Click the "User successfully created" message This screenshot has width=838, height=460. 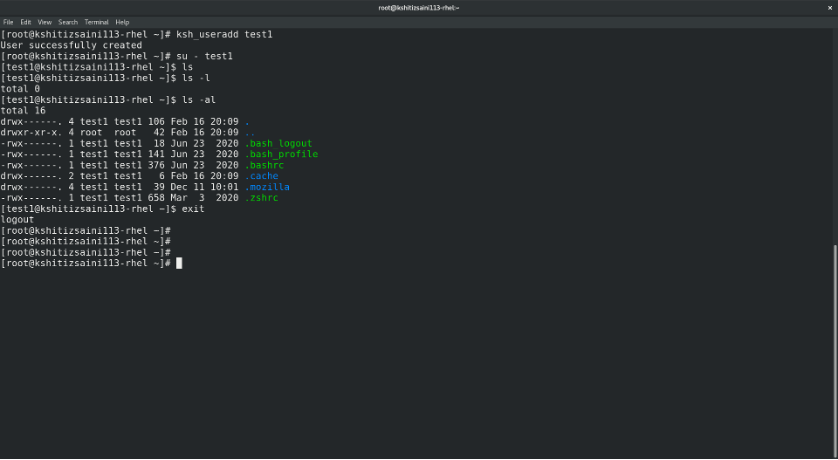(x=71, y=45)
